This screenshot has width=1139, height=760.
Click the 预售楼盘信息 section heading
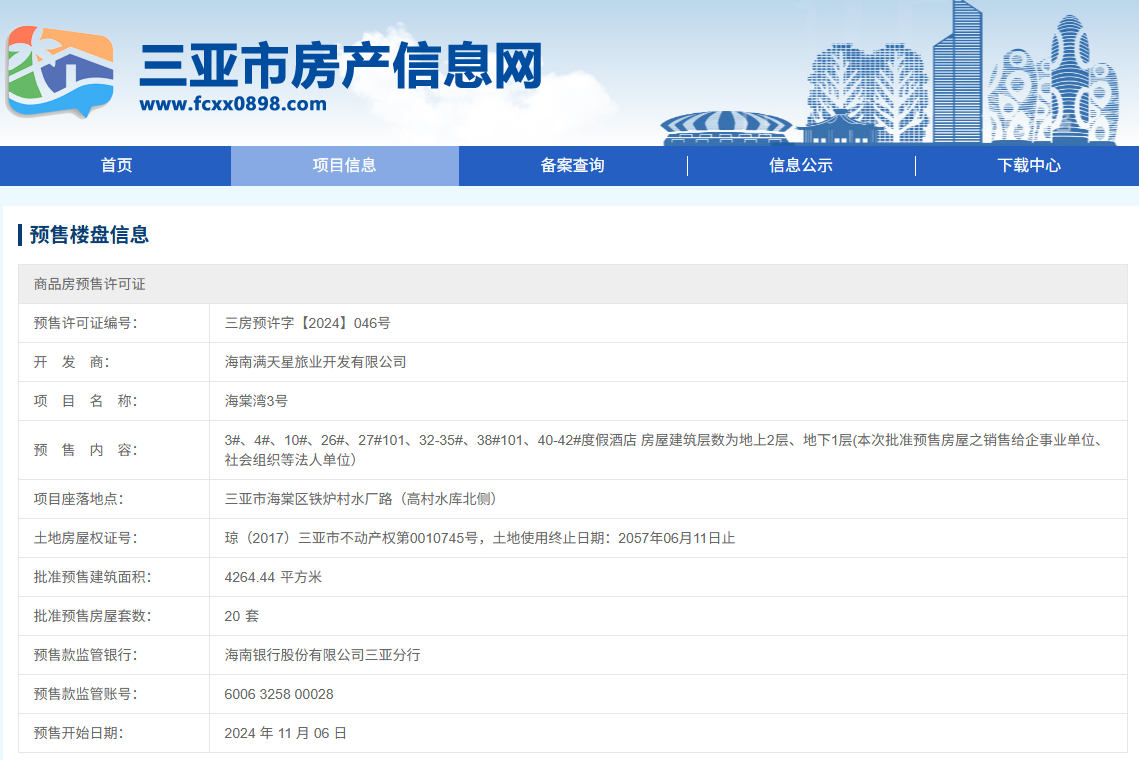tap(89, 235)
